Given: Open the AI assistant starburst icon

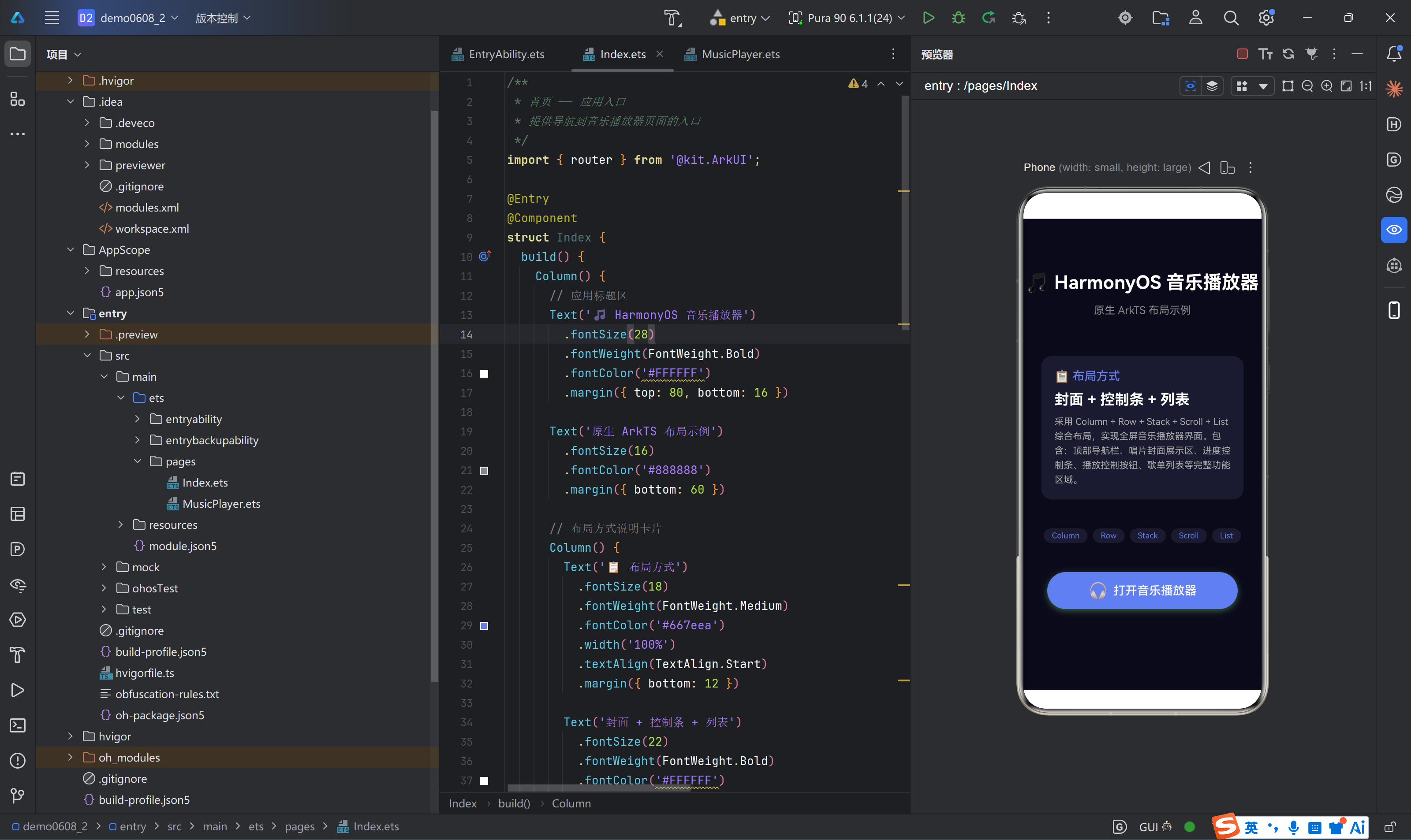Looking at the screenshot, I should (1394, 89).
